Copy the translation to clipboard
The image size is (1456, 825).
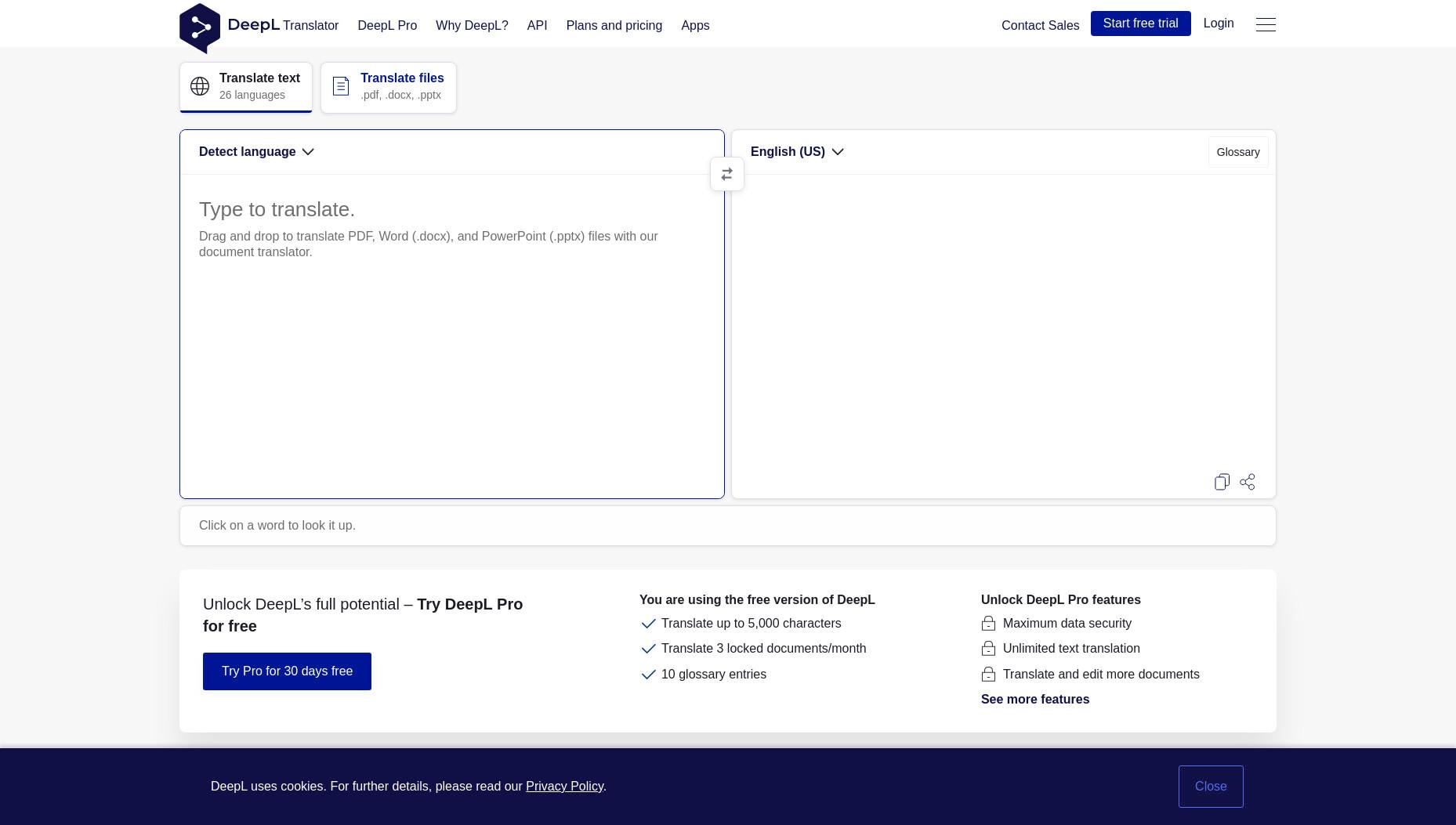1222,482
